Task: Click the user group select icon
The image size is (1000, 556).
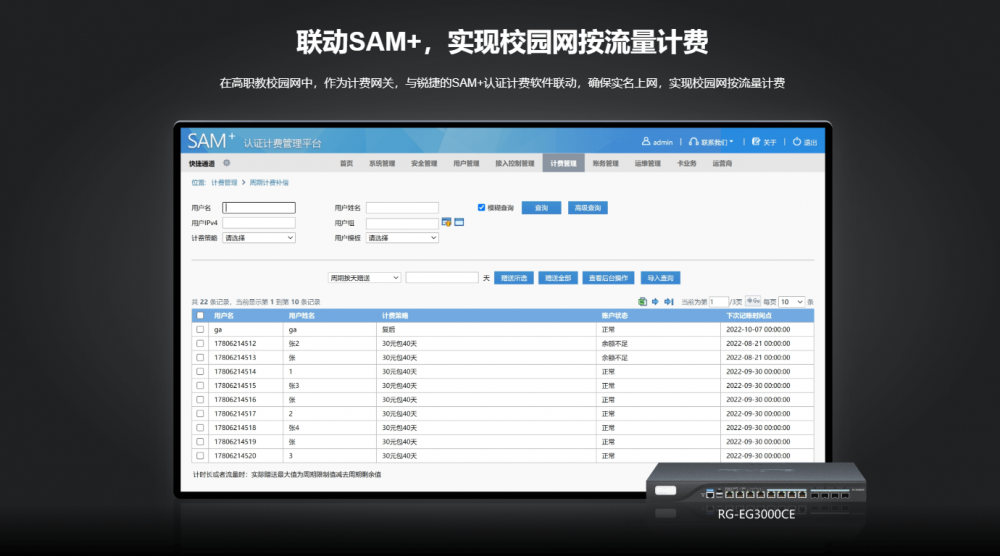Action: (x=446, y=223)
